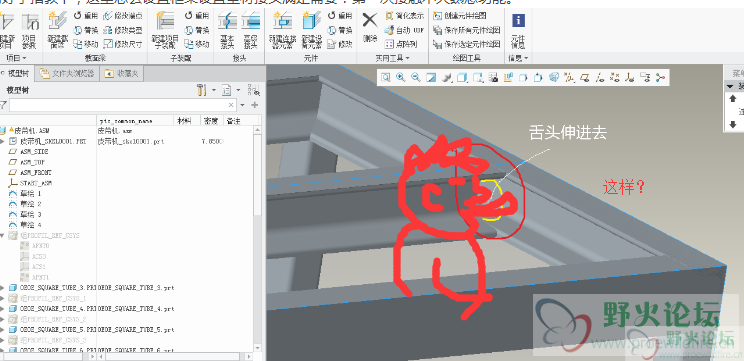This screenshot has height=361, width=744.
Task: Click into the model tree search field
Action: [123, 105]
